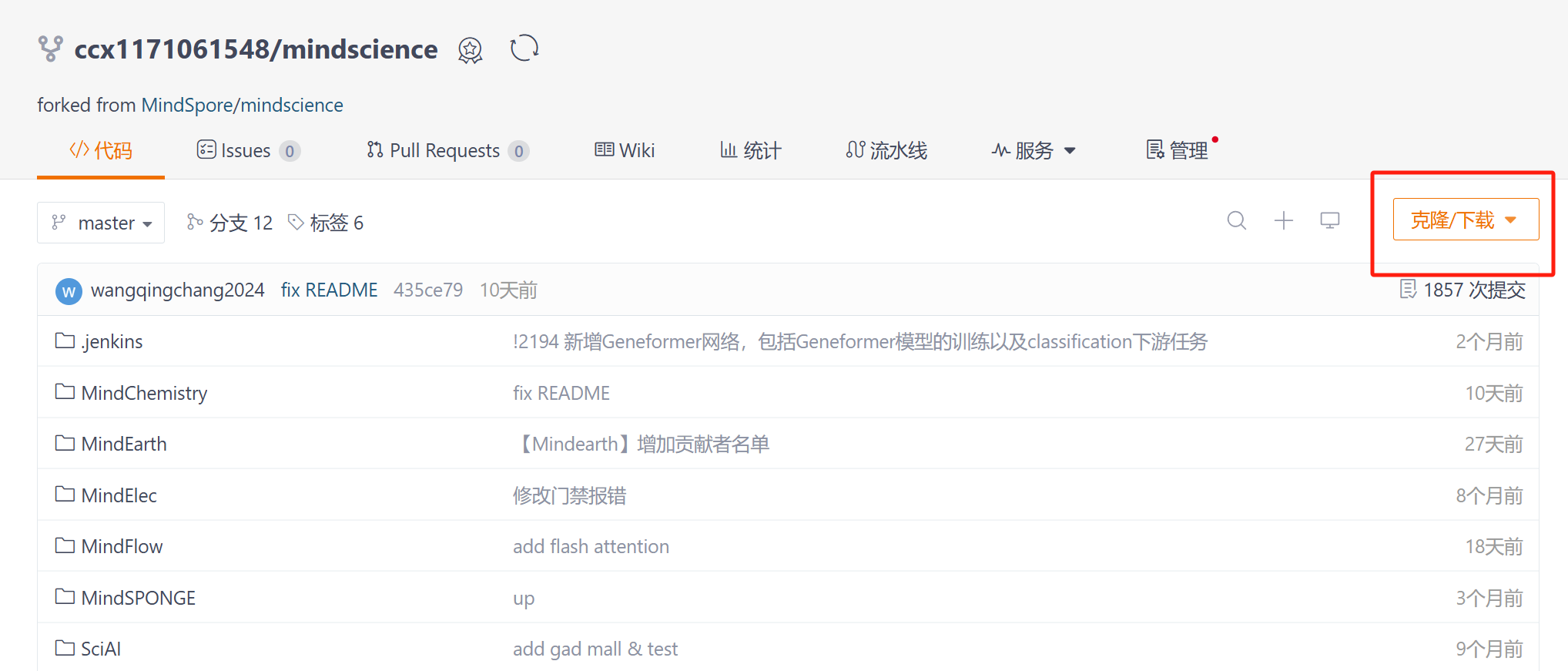
Task: Open the repository search magnifier icon
Action: click(x=1237, y=220)
